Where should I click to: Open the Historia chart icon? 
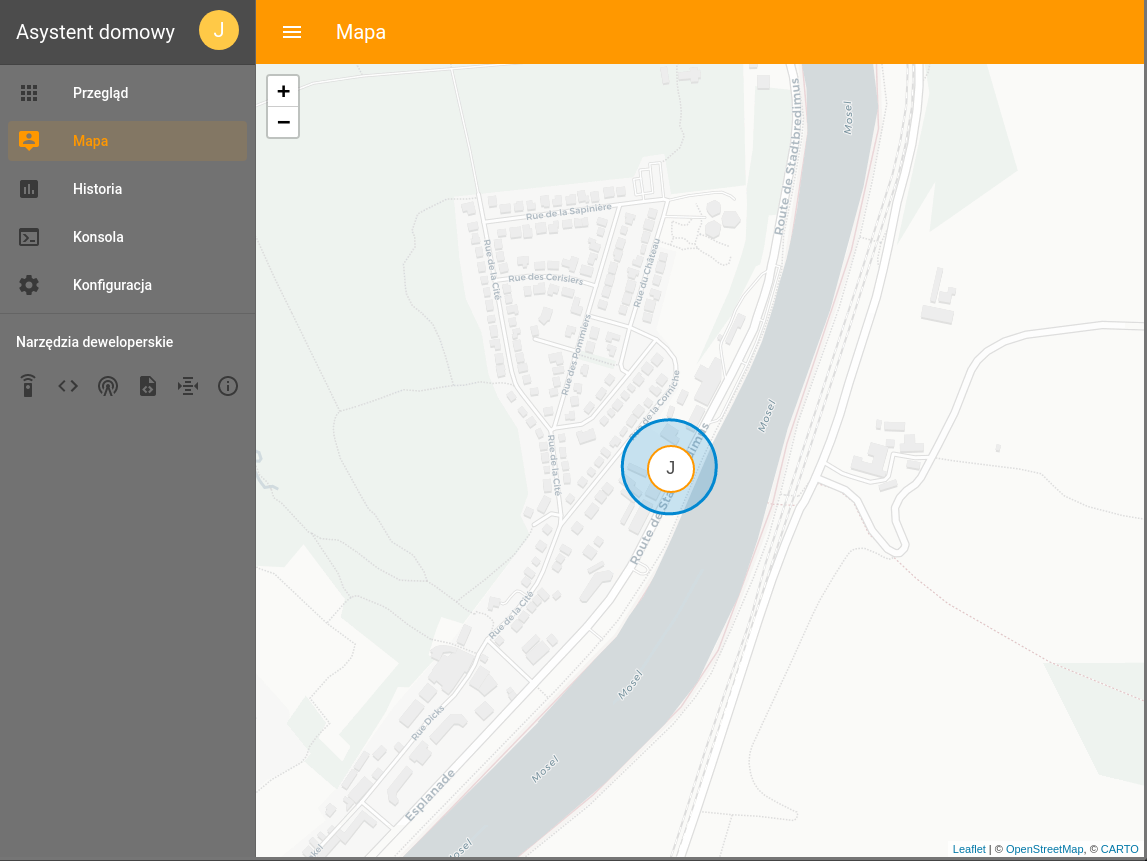[29, 189]
